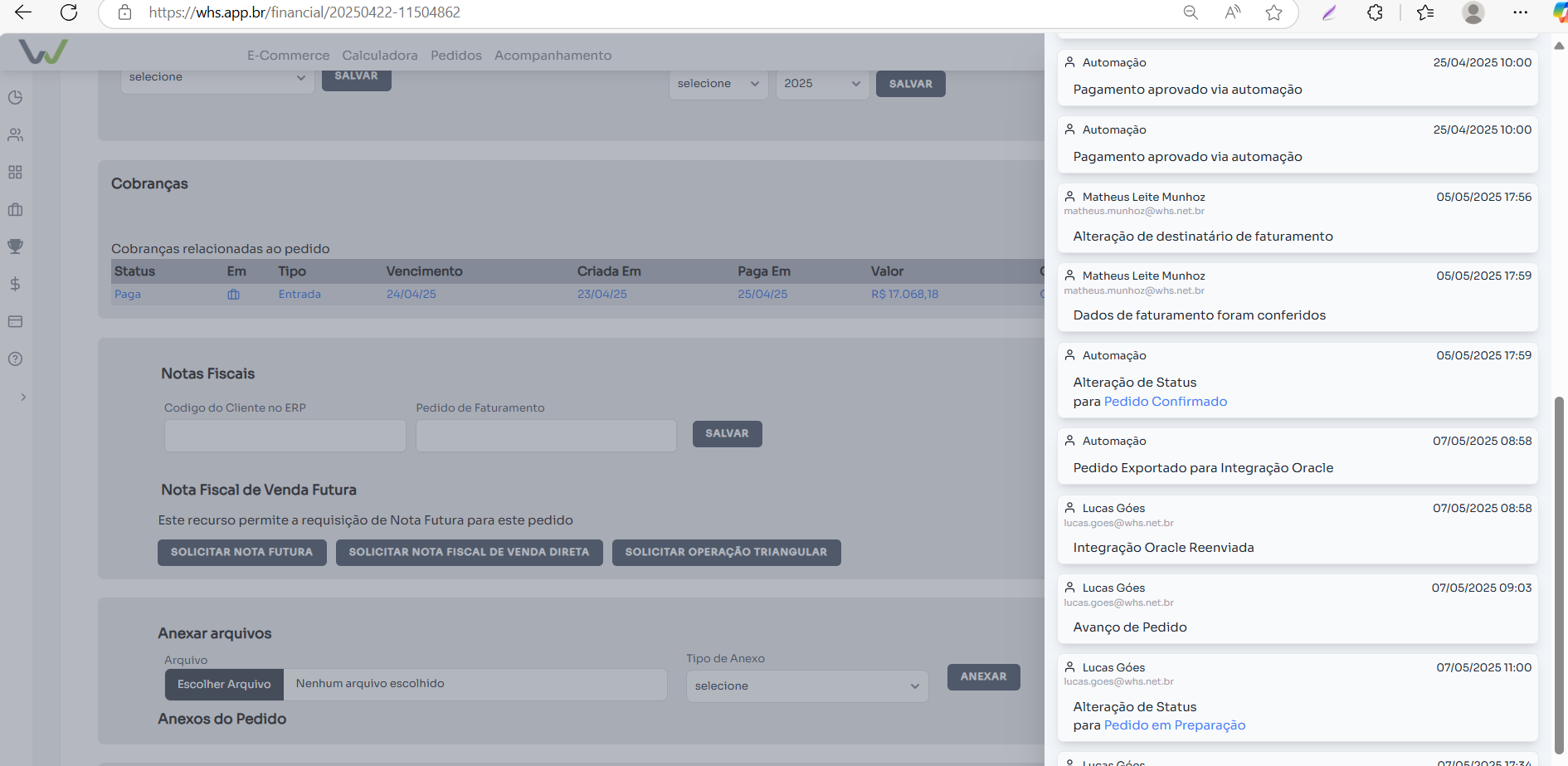Open the Tipo de Anexo dropdown
Image resolution: width=1568 pixels, height=766 pixels.
806,685
